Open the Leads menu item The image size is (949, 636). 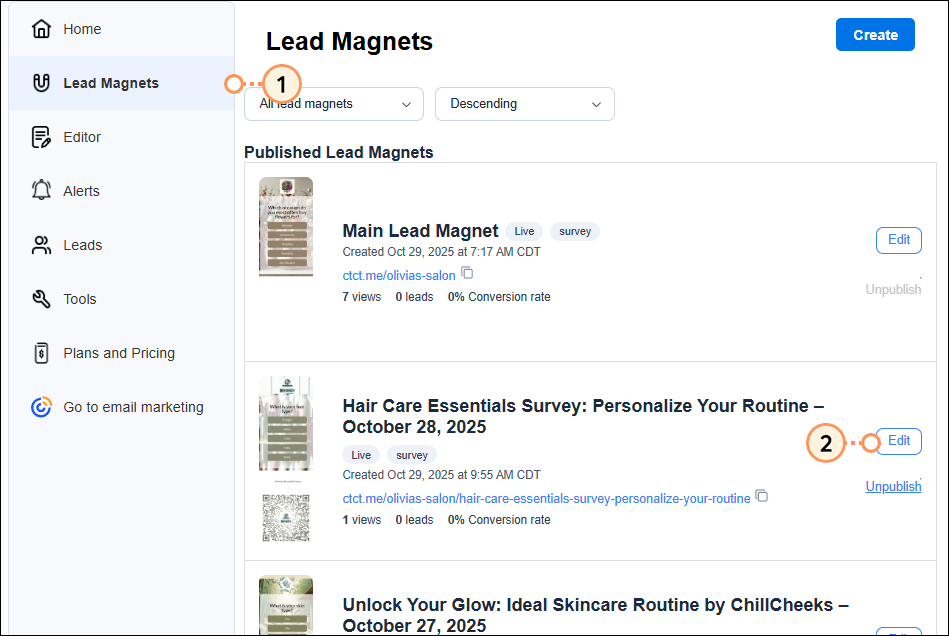82,245
